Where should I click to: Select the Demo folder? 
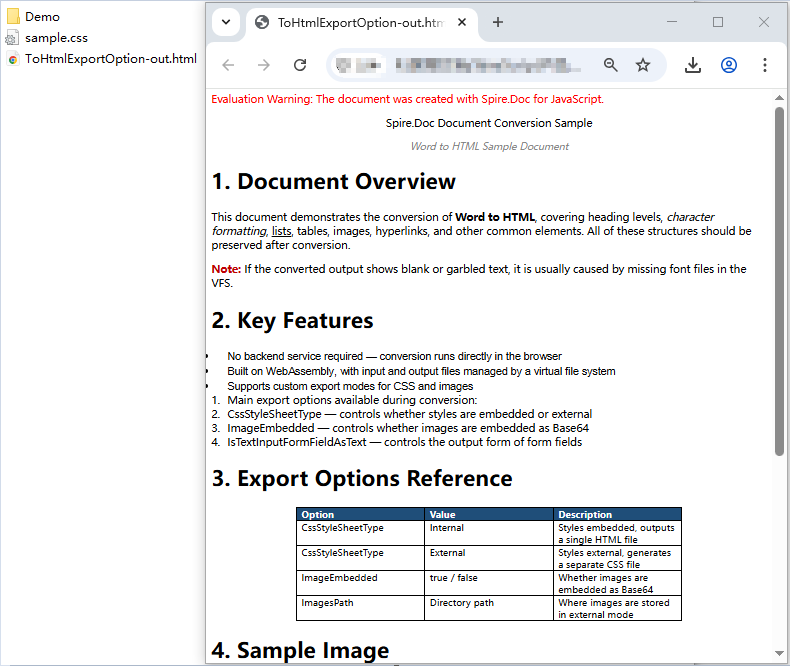[33, 17]
